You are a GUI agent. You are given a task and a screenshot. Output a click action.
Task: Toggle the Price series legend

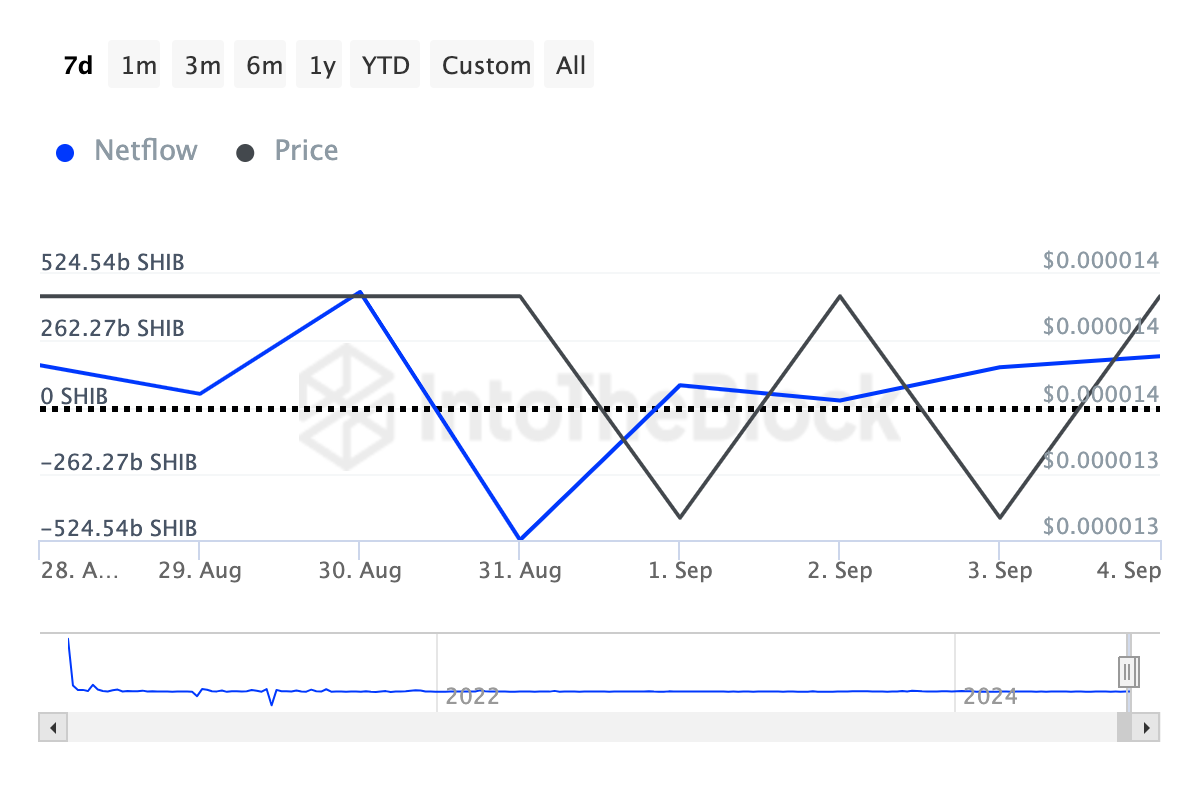coord(306,151)
